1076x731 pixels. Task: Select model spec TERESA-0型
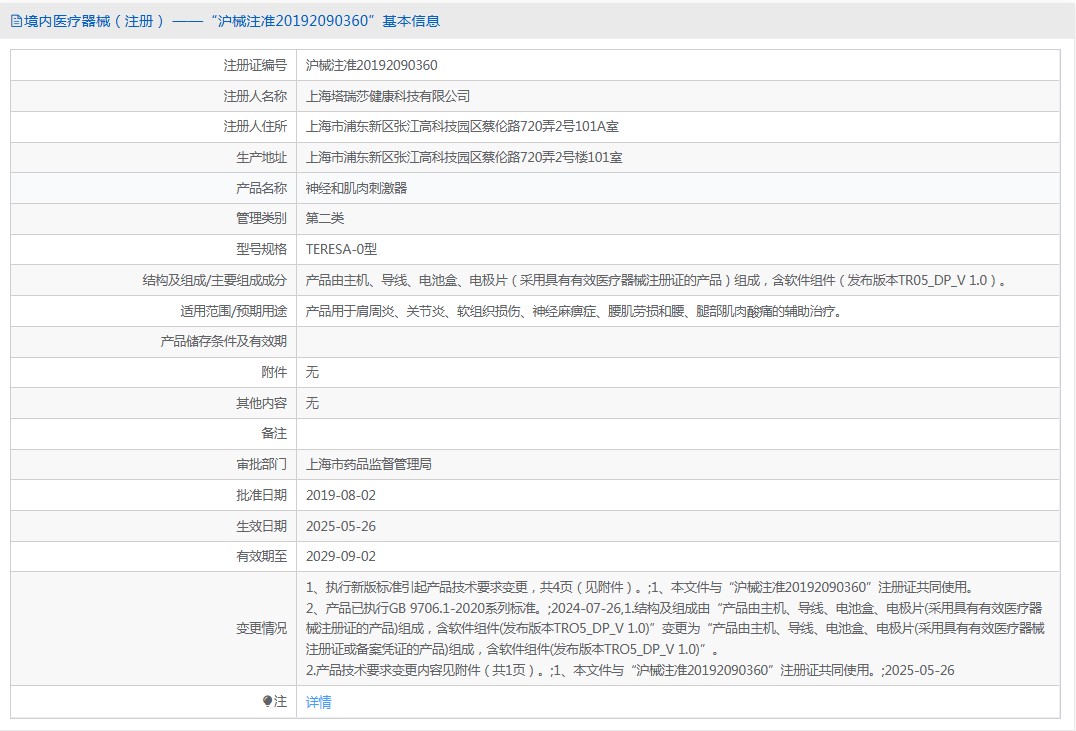(x=341, y=249)
